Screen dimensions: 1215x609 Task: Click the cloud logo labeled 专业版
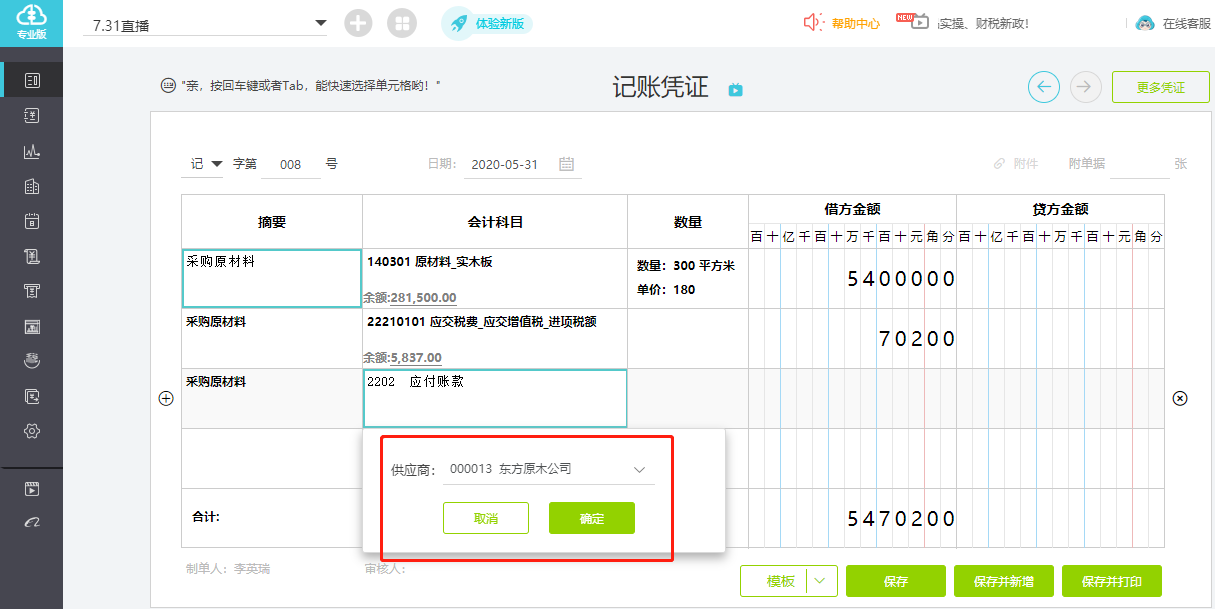31,22
